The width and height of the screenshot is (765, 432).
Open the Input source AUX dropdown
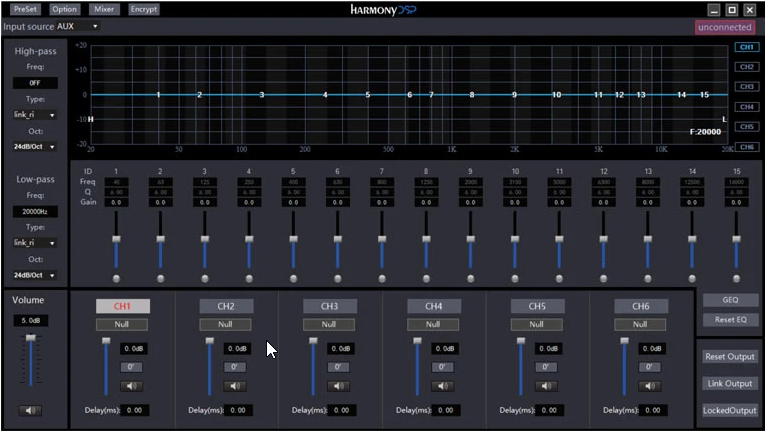pos(78,26)
